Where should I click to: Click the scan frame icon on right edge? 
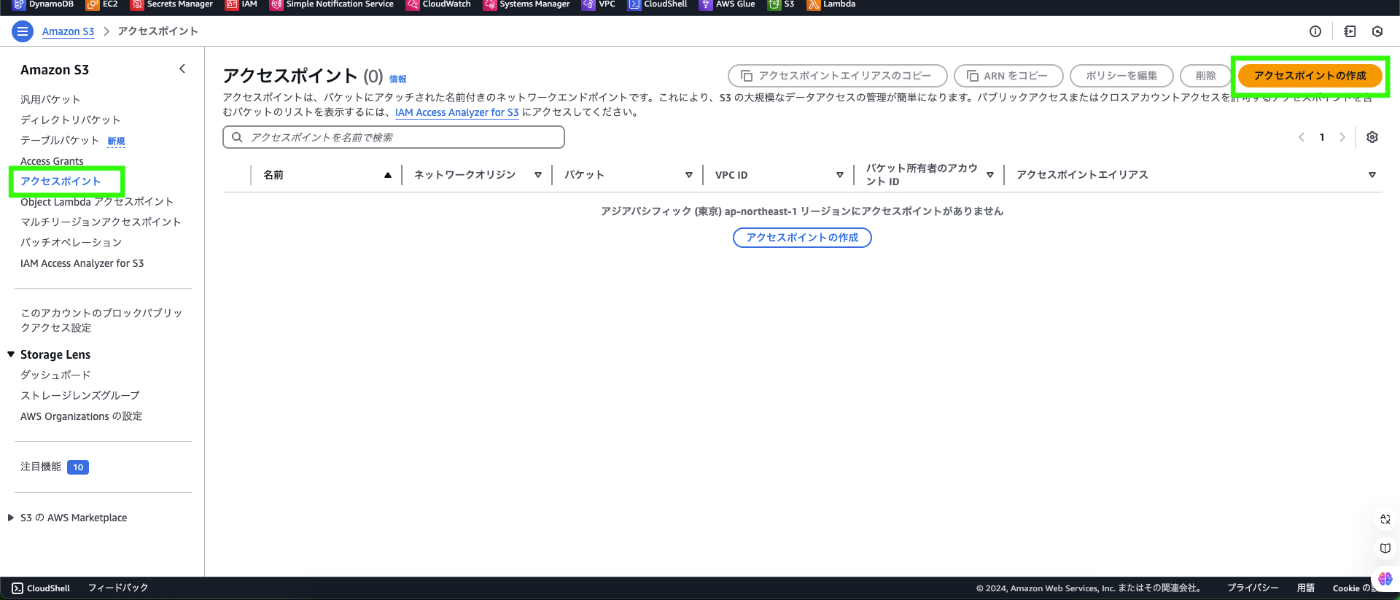[1385, 519]
